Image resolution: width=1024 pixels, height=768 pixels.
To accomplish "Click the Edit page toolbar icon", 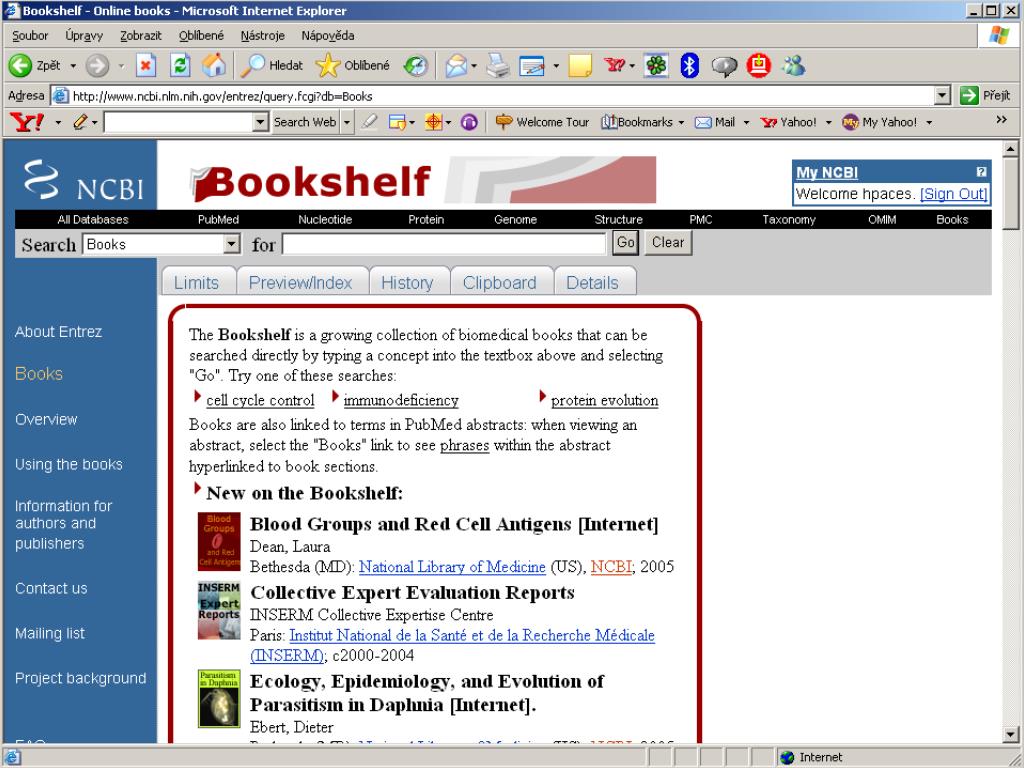I will tap(532, 65).
